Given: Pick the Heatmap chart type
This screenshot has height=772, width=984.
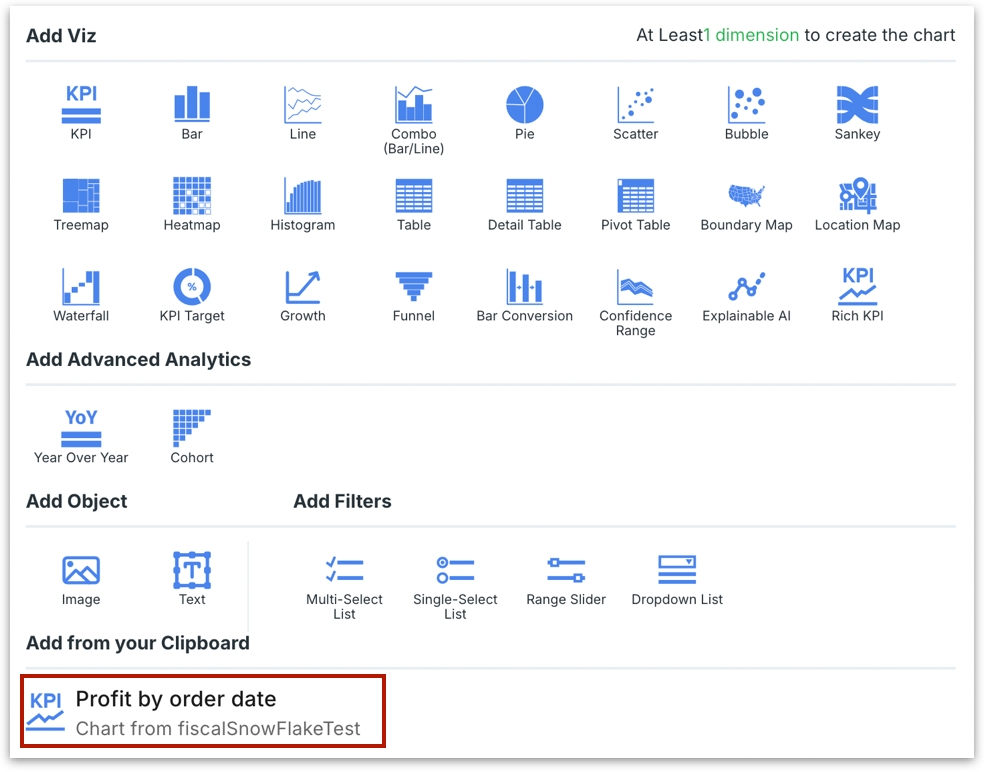Looking at the screenshot, I should pyautogui.click(x=192, y=196).
